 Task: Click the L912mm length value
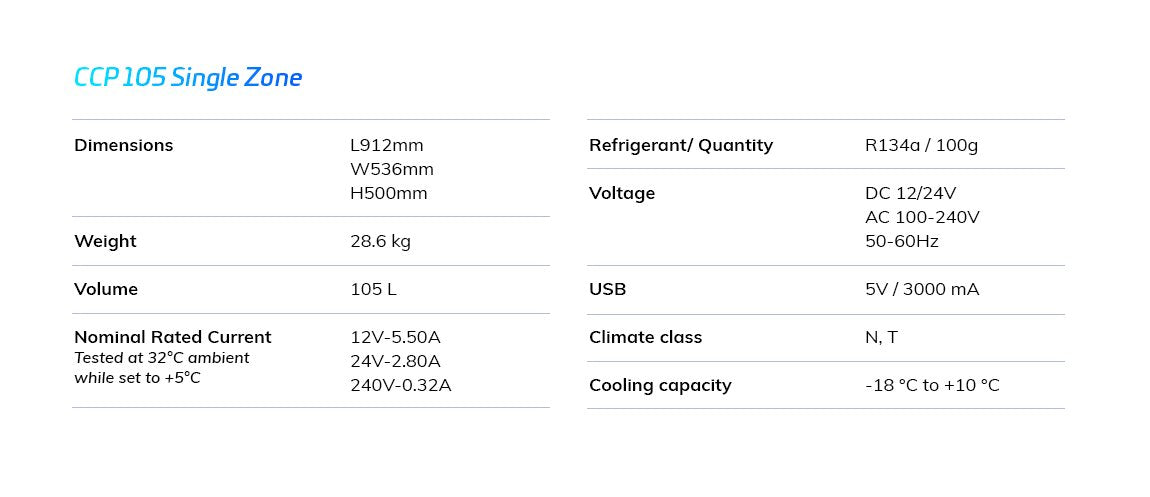tap(386, 145)
